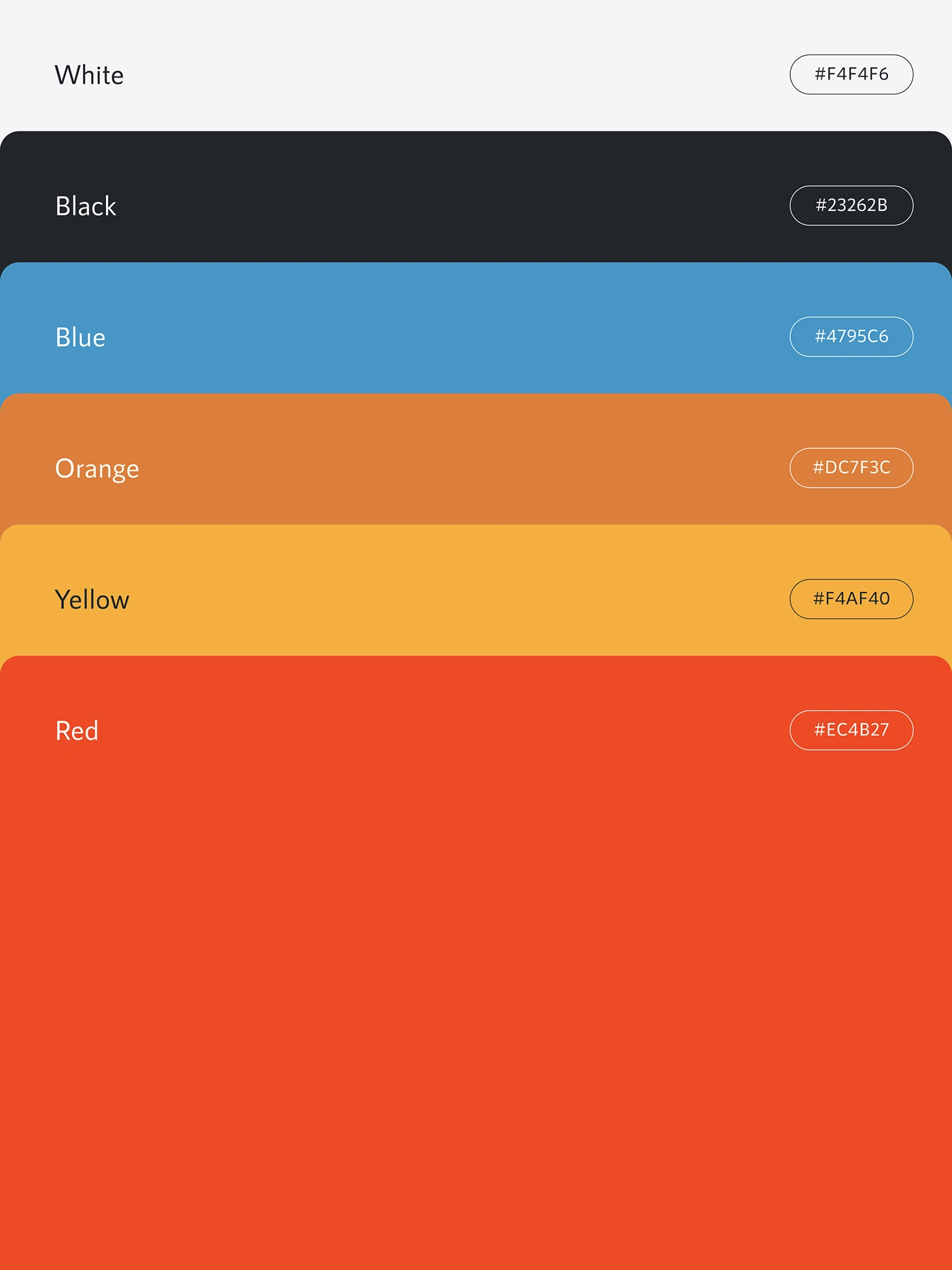Click the "Yellow" color name label

pyautogui.click(x=92, y=600)
